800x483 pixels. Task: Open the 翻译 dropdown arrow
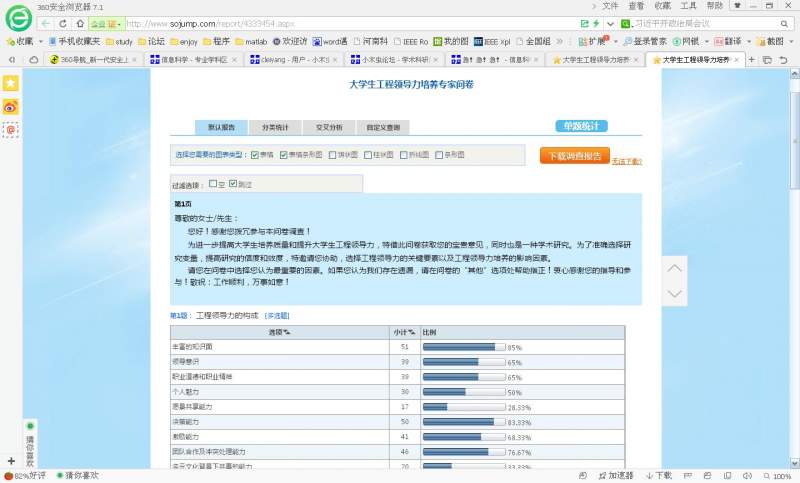[x=749, y=42]
